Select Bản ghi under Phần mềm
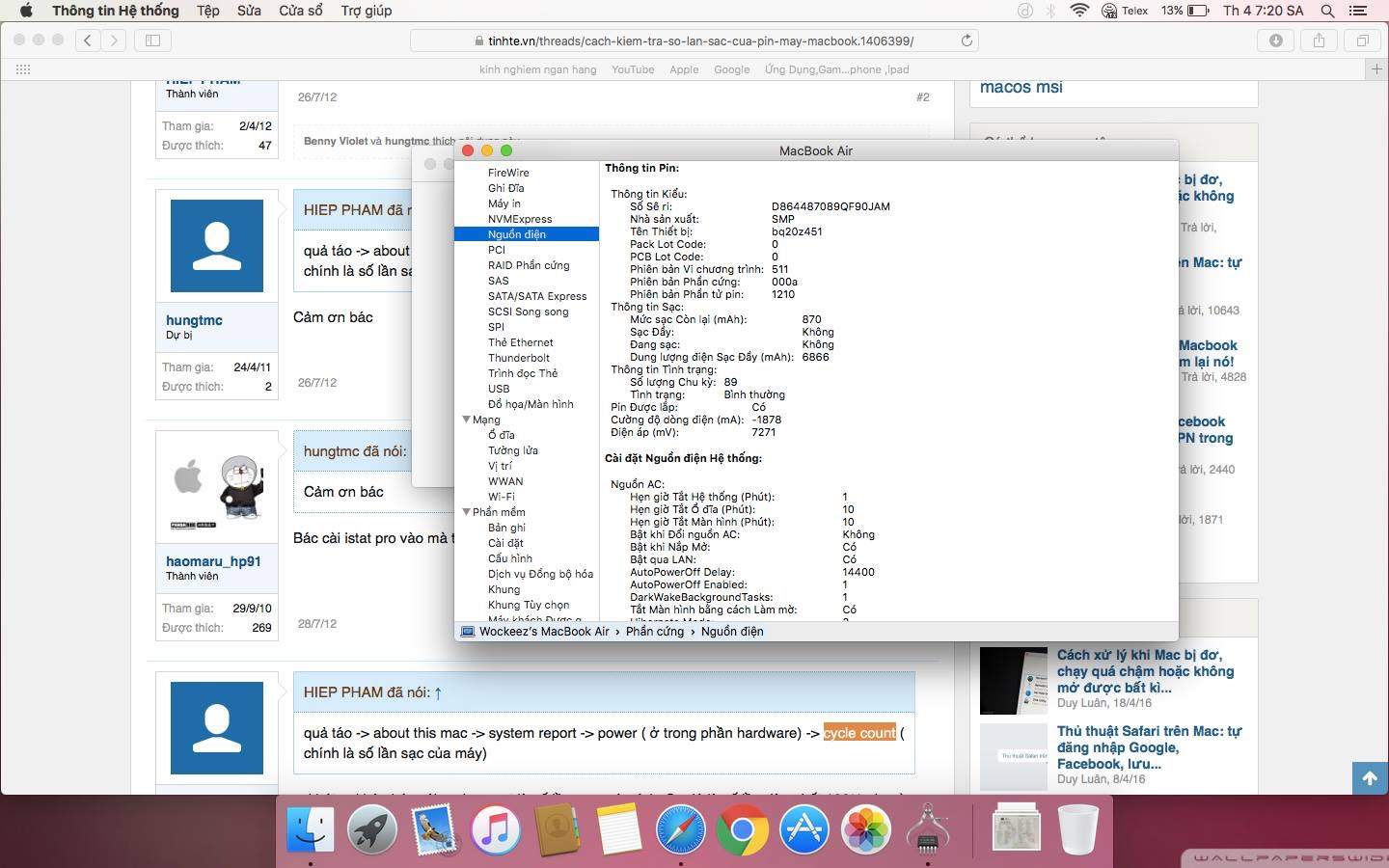Image resolution: width=1389 pixels, height=868 pixels. [506, 528]
